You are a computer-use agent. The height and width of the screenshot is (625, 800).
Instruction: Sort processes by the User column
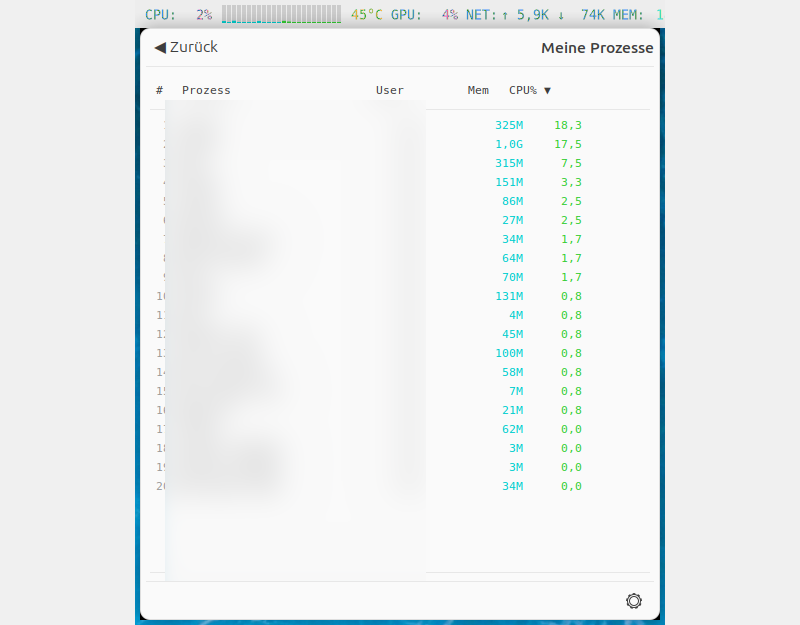389,90
